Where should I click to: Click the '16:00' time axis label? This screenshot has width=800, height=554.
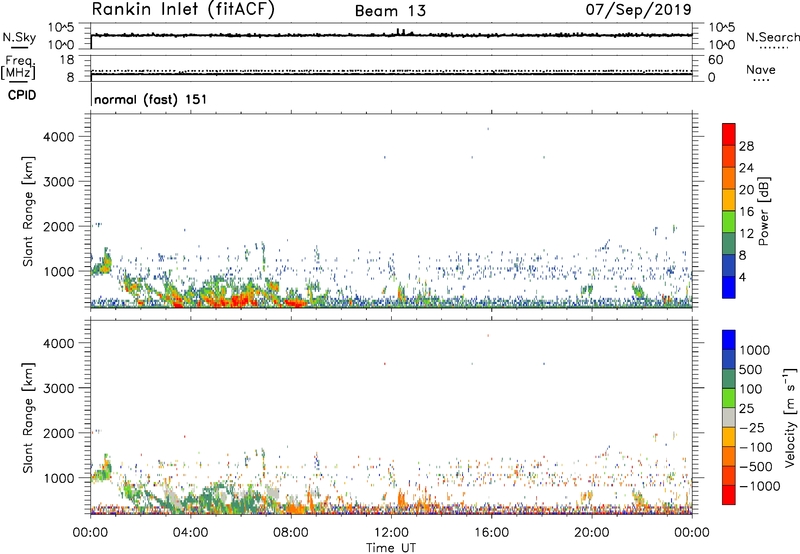[x=491, y=533]
